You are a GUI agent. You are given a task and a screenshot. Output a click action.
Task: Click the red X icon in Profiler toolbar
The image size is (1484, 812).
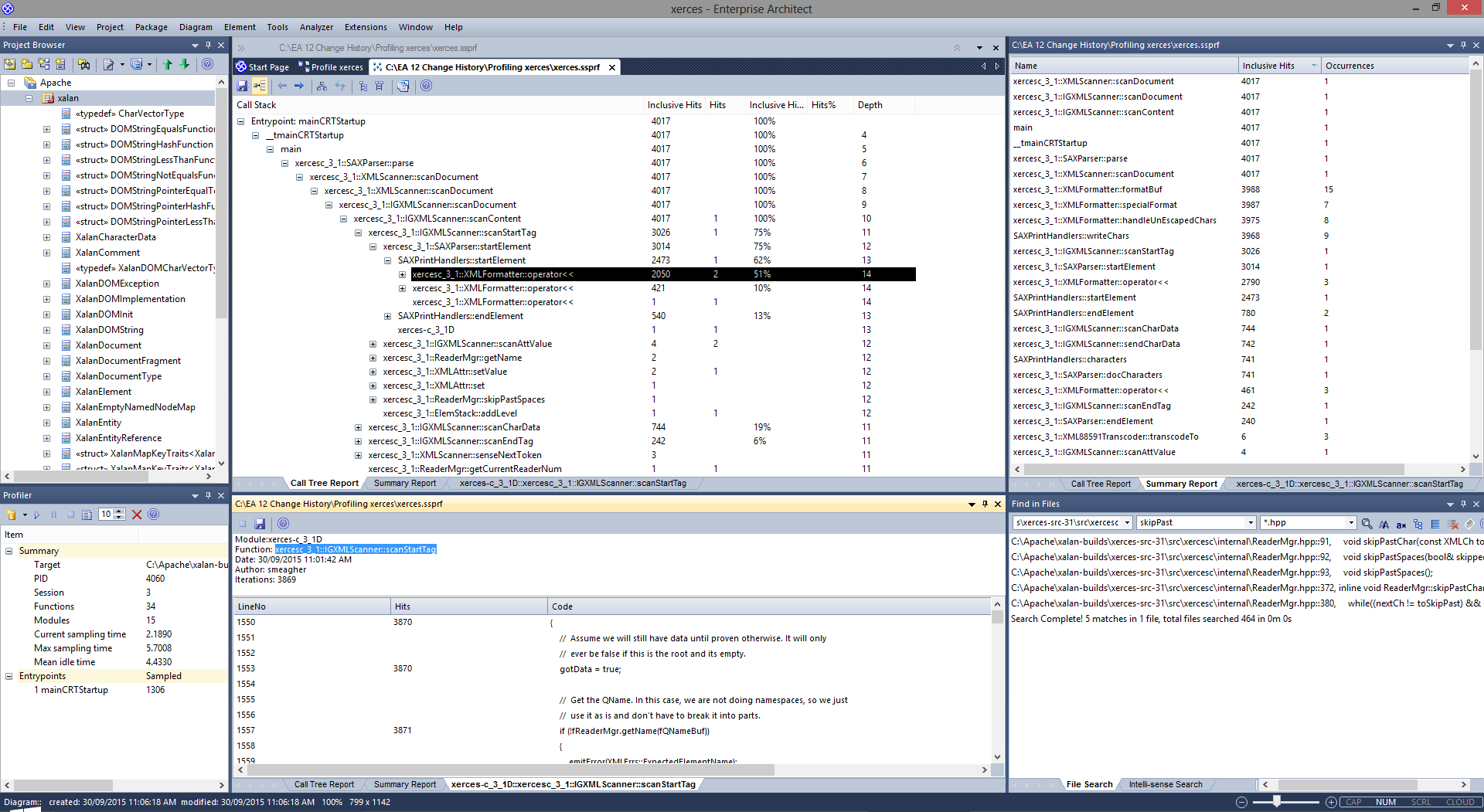(137, 515)
